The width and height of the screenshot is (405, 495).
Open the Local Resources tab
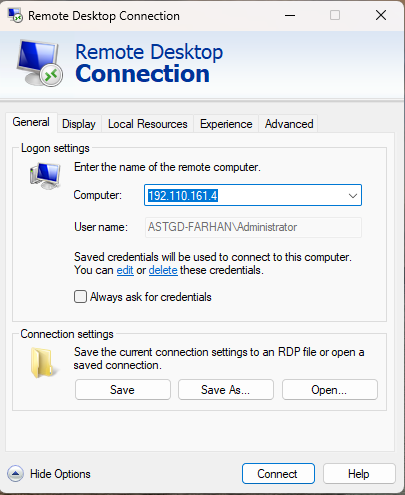click(x=148, y=124)
